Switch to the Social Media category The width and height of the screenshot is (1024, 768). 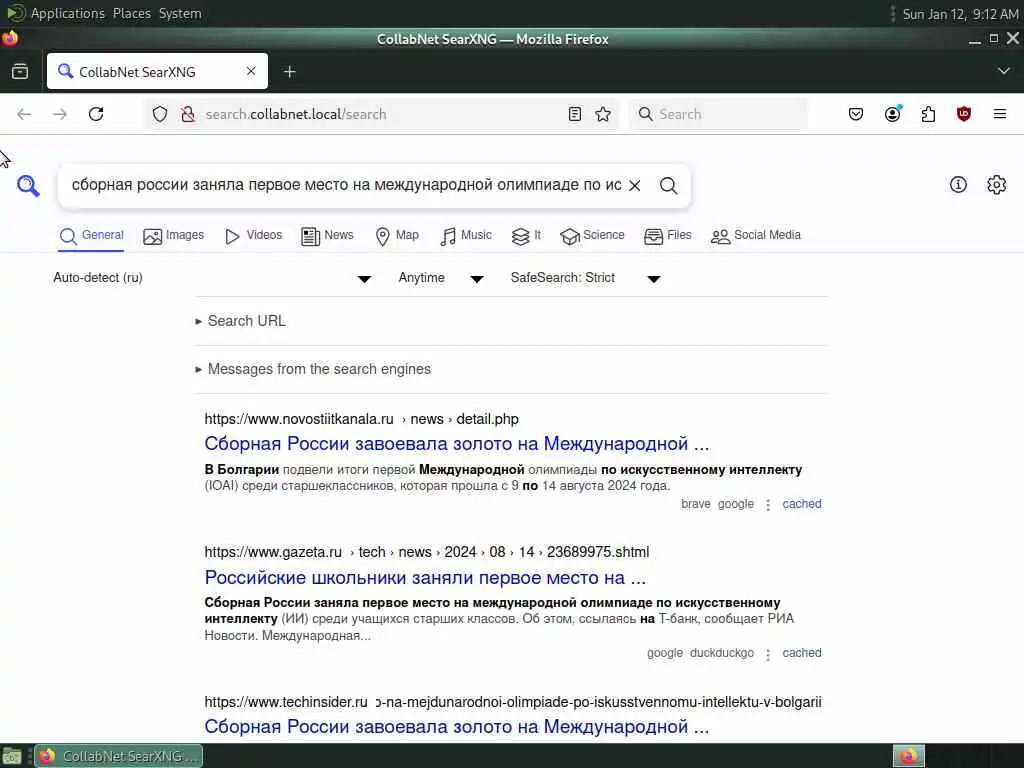click(x=756, y=236)
